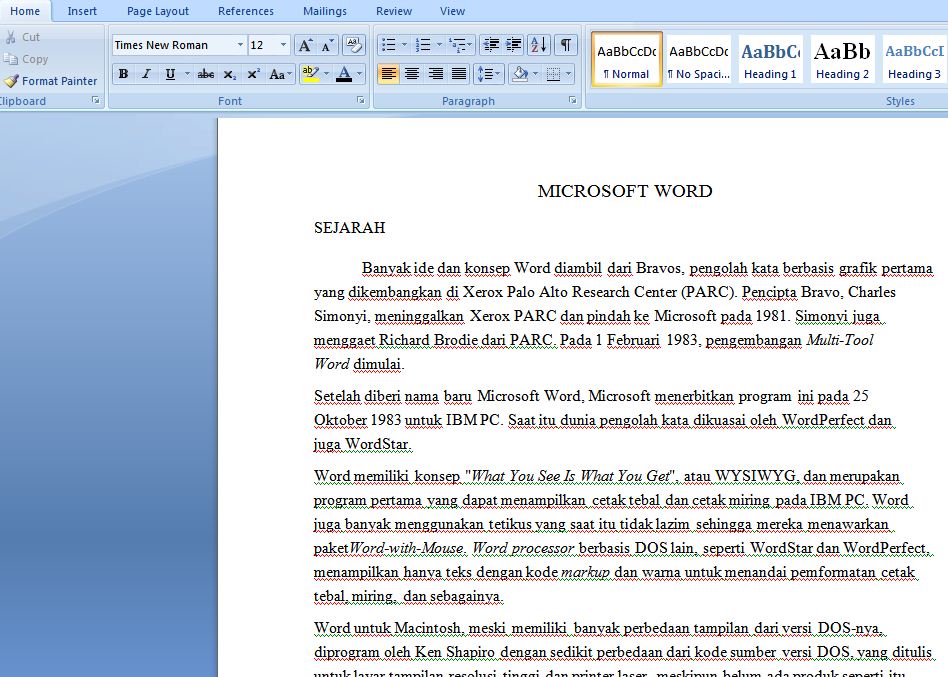The width and height of the screenshot is (948, 677).
Task: Toggle superscript formatting
Action: click(x=254, y=72)
